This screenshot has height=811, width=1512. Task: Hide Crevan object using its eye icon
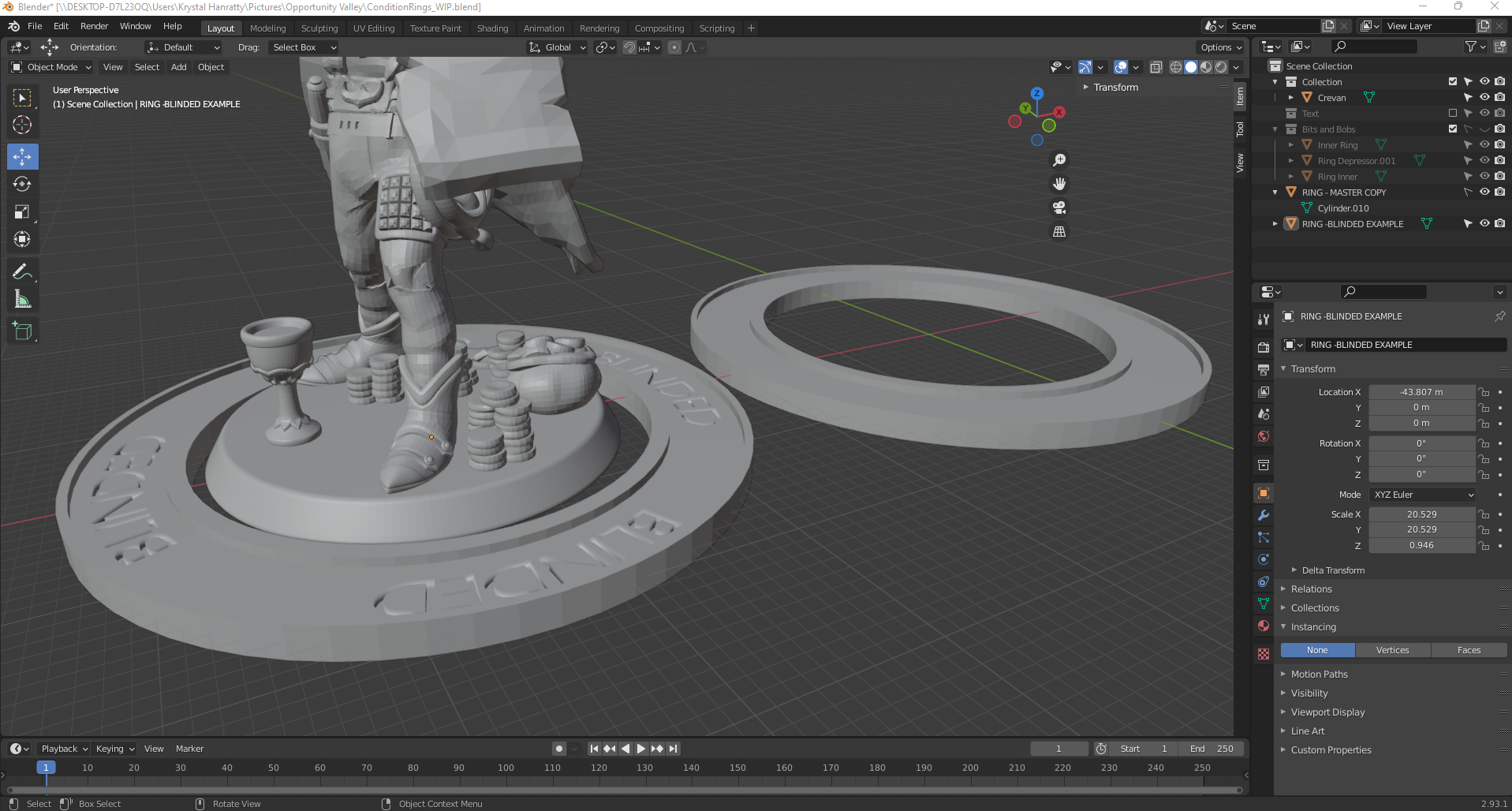point(1484,98)
